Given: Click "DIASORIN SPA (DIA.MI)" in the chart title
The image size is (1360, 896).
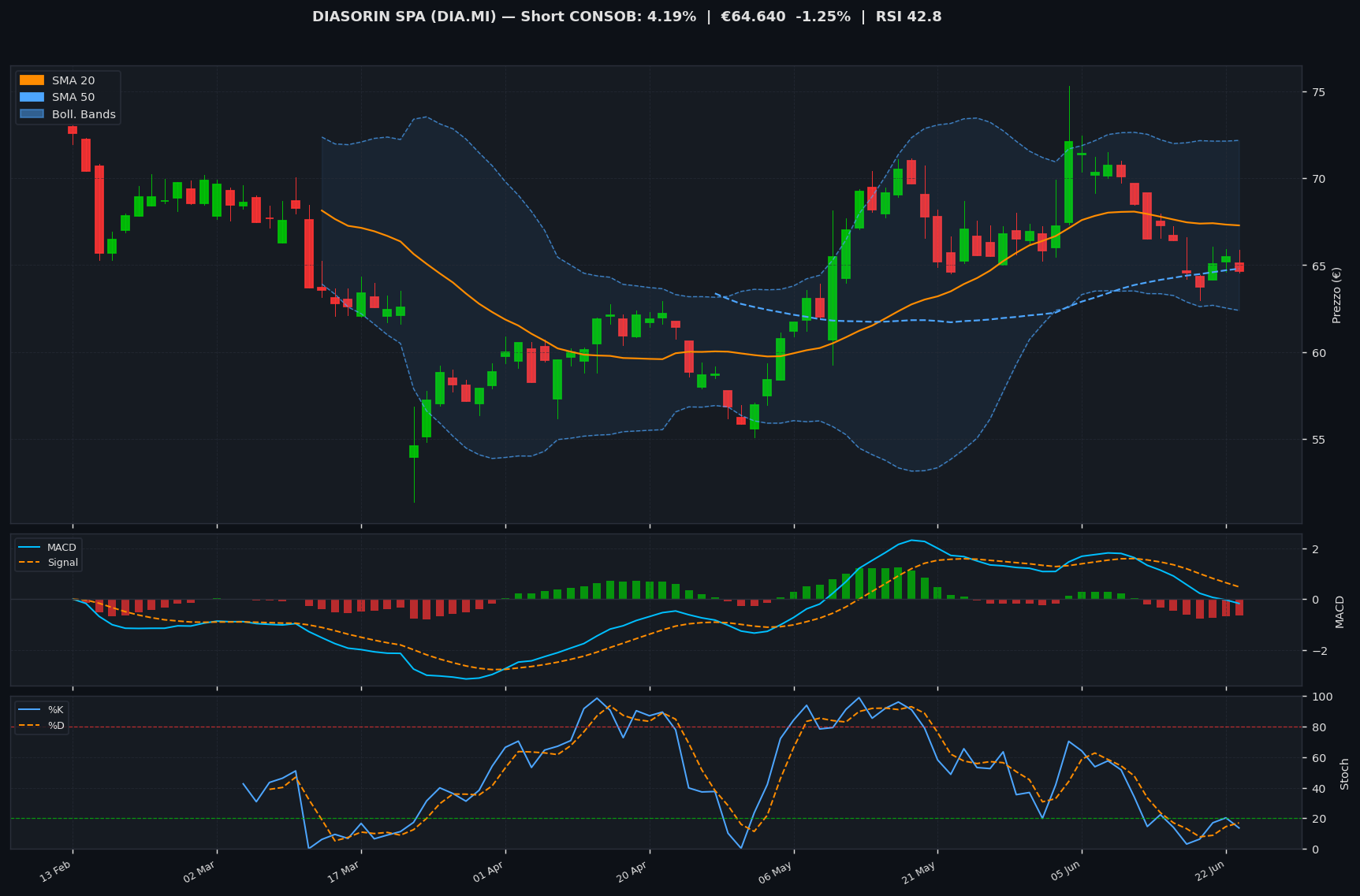Looking at the screenshot, I should click(404, 17).
